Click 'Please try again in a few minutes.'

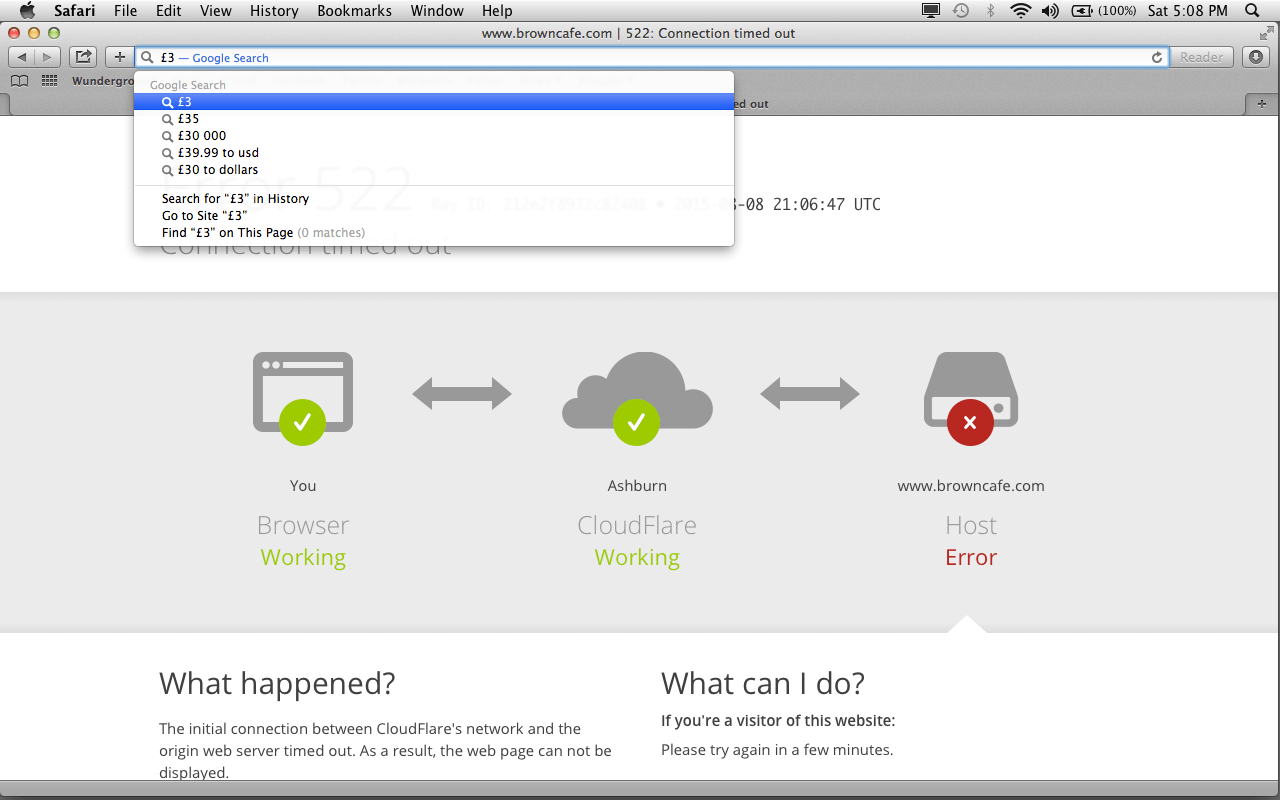777,750
